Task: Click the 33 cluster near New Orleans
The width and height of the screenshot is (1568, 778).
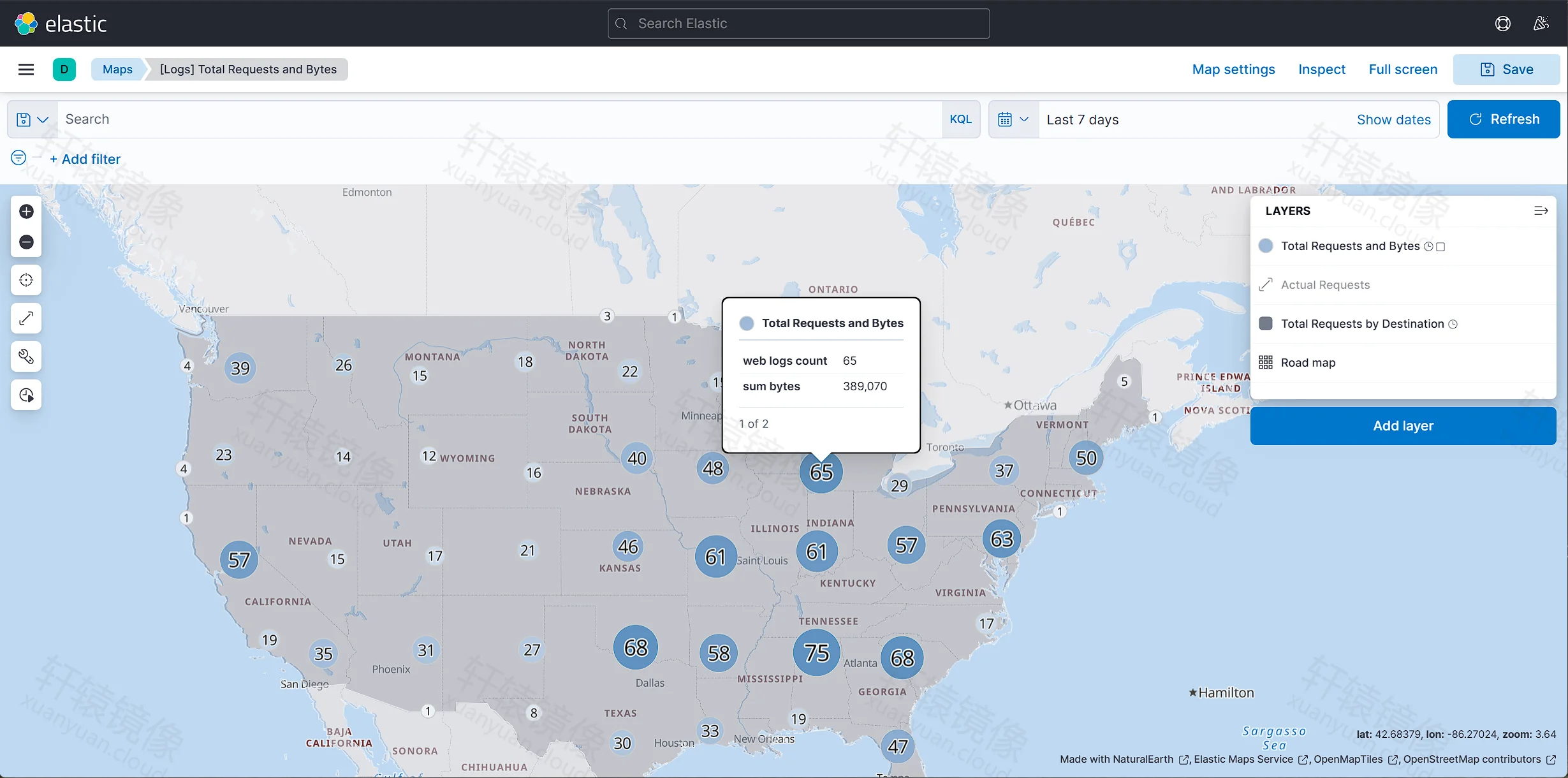Action: click(710, 731)
